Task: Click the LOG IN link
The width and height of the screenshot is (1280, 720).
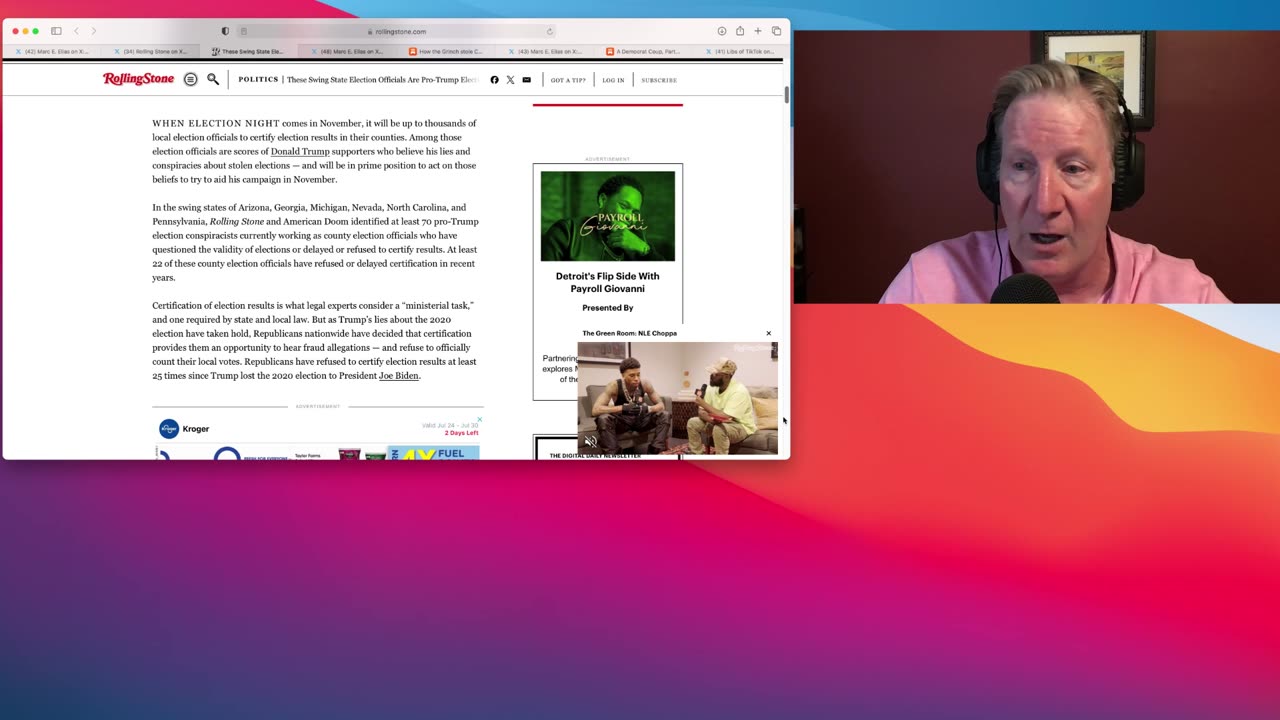Action: click(x=613, y=80)
